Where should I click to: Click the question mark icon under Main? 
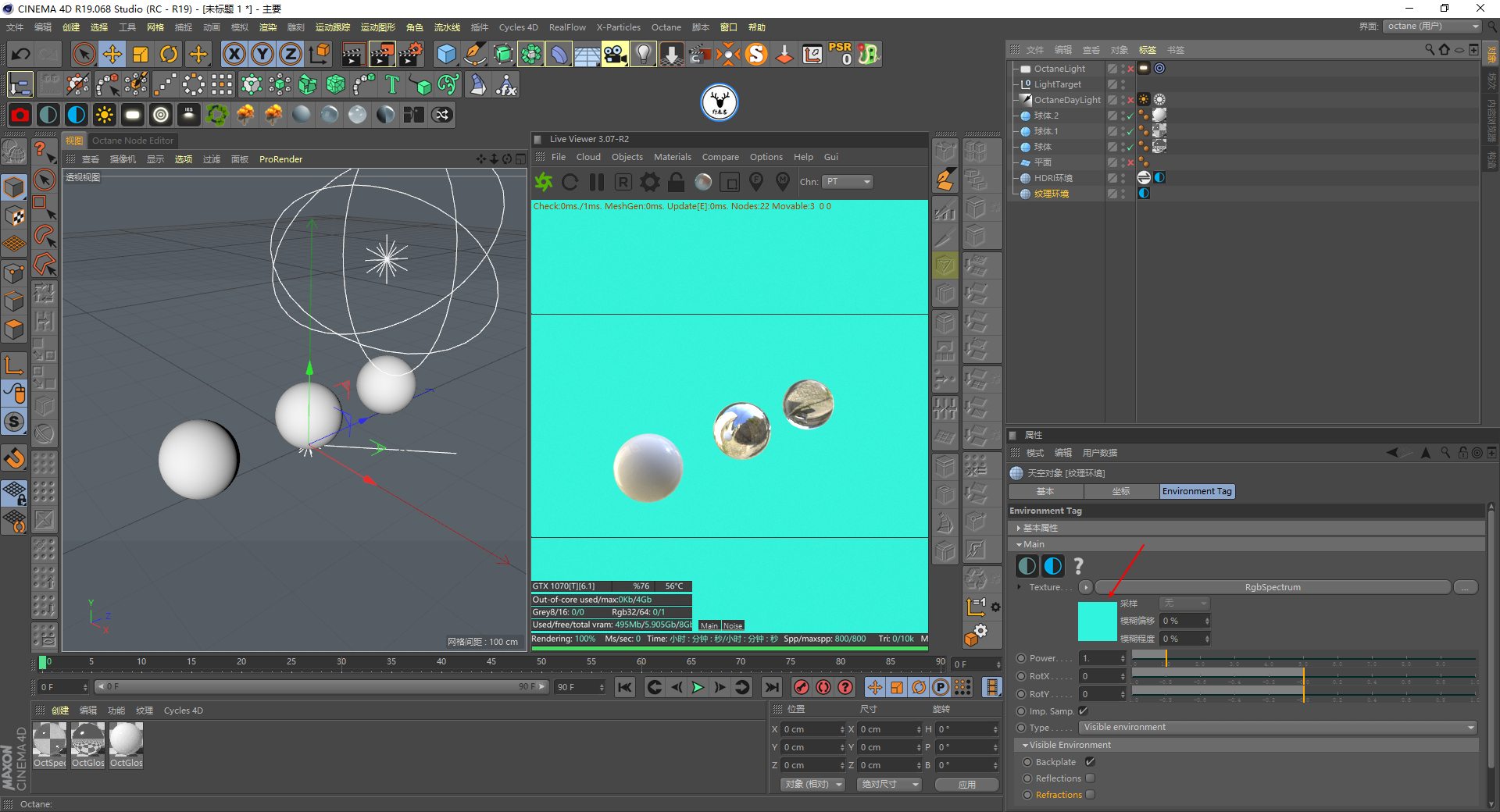1079,566
